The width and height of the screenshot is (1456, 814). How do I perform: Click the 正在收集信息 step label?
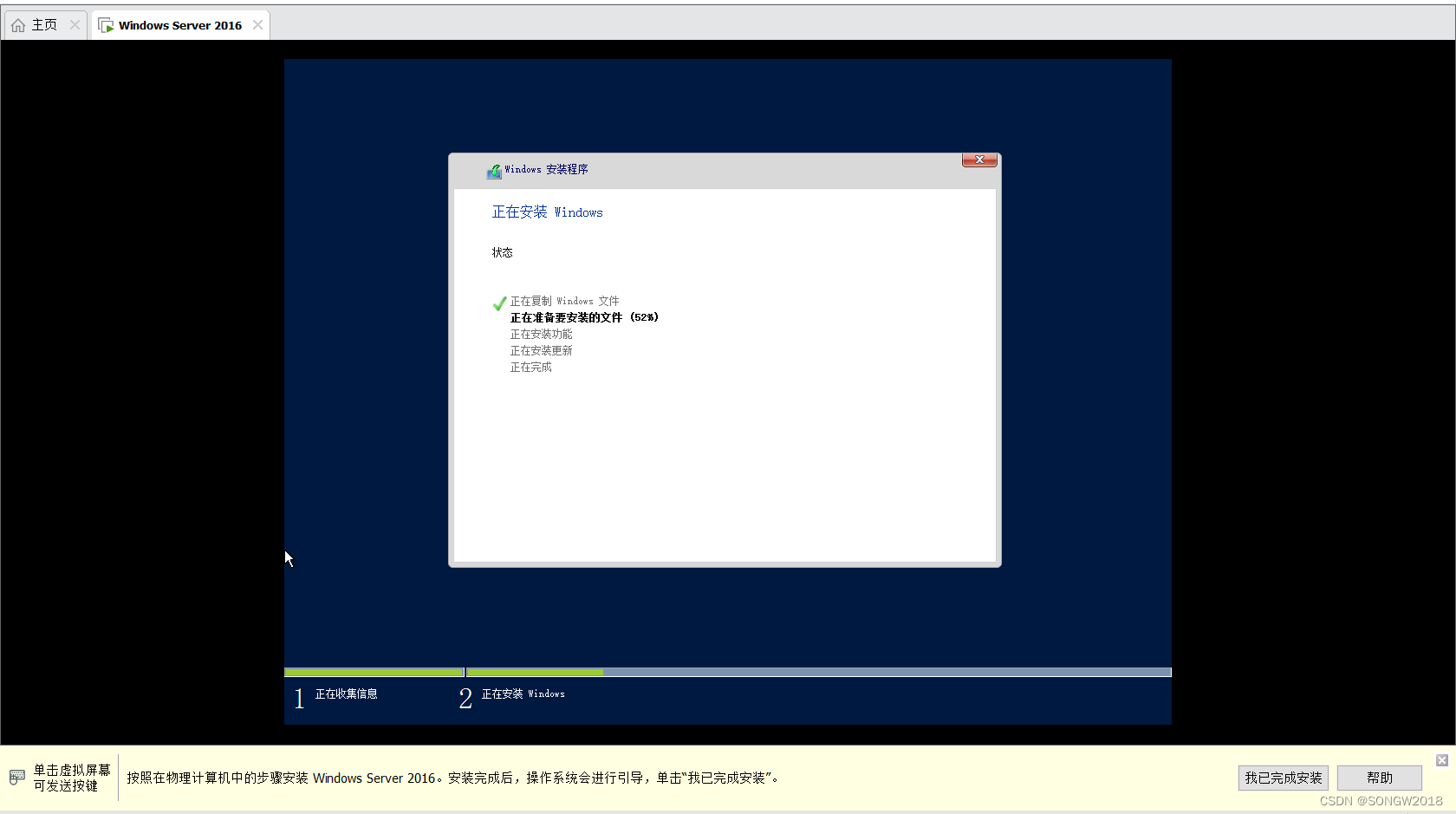[346, 694]
